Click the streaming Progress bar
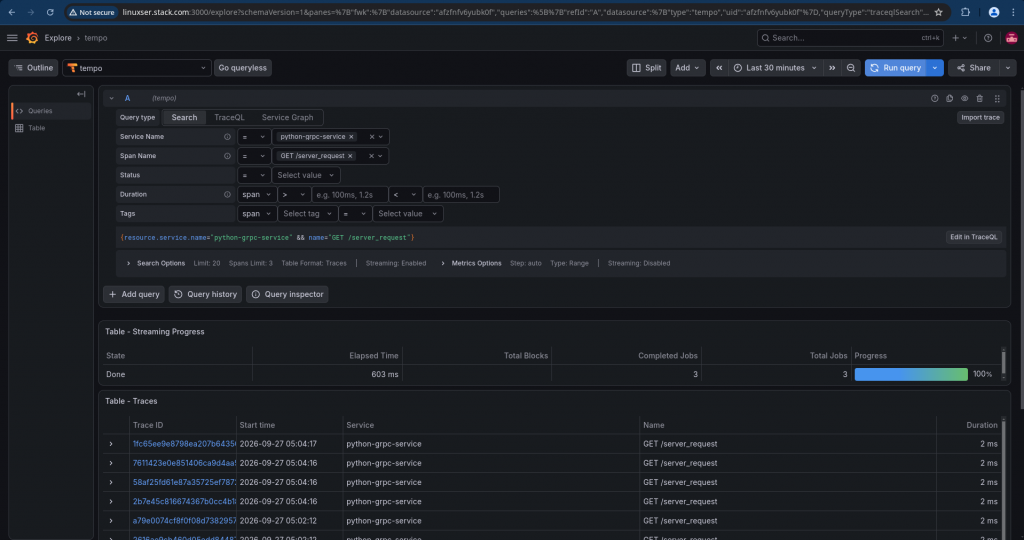The image size is (1024, 540). [x=911, y=374]
